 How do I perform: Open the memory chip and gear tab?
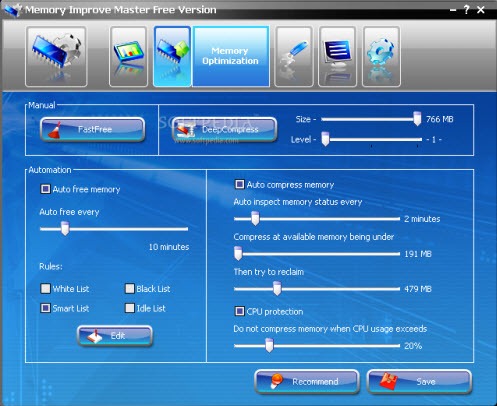click(56, 57)
